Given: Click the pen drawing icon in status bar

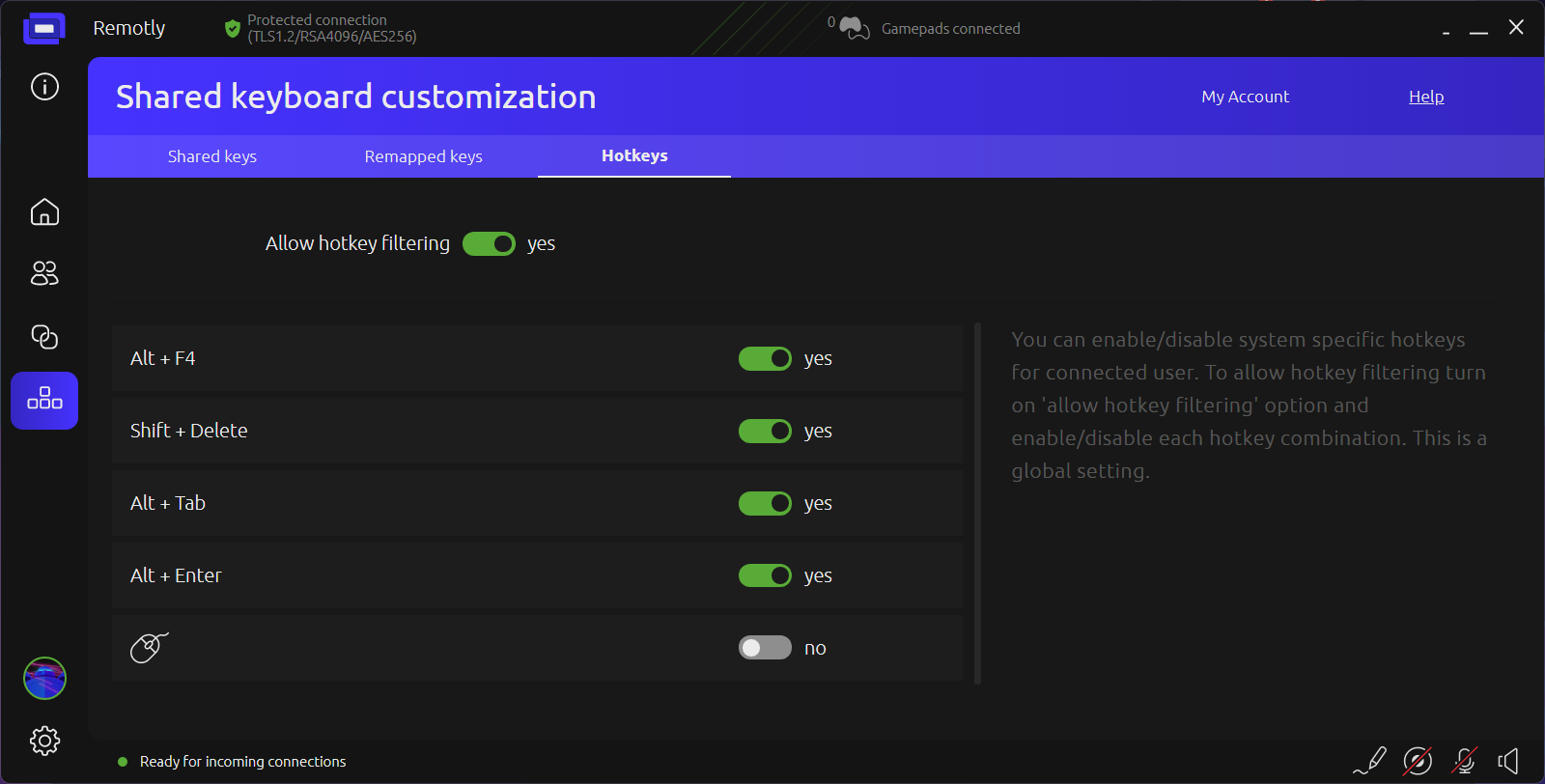Looking at the screenshot, I should pos(1370,761).
